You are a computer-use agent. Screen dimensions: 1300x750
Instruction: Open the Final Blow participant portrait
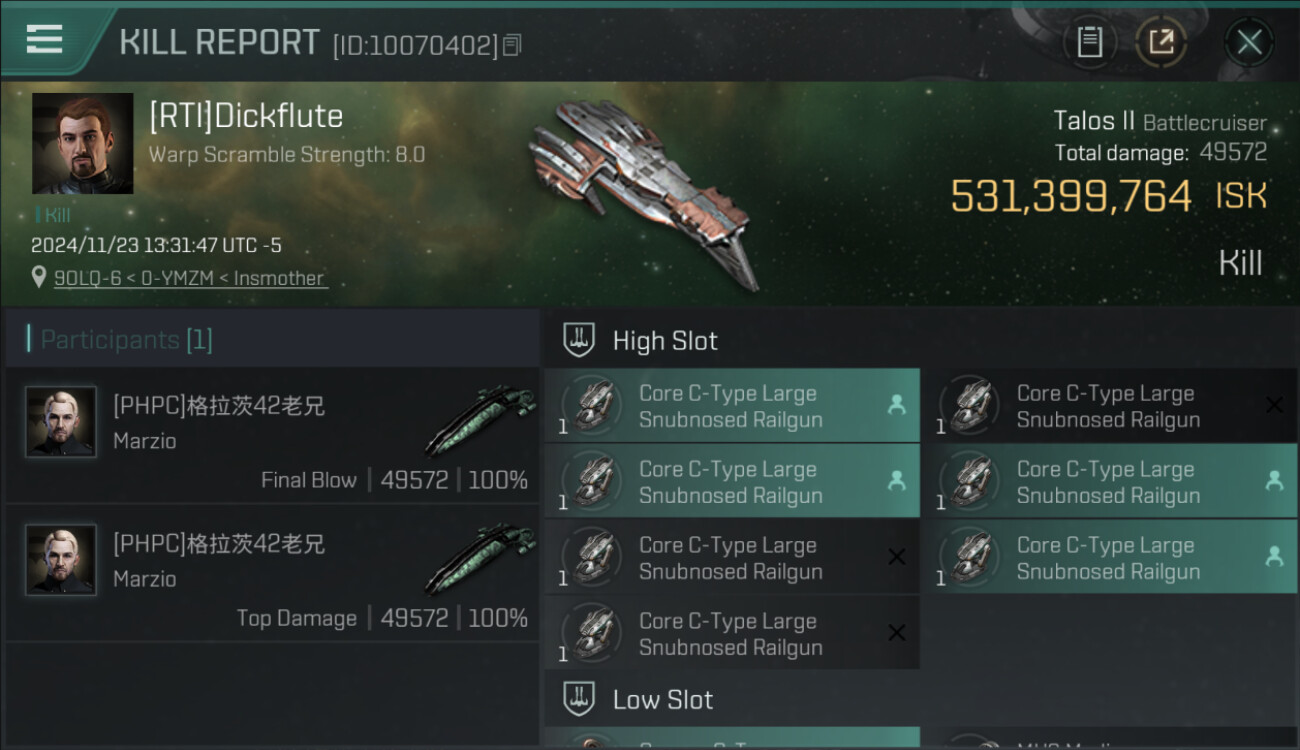[61, 422]
